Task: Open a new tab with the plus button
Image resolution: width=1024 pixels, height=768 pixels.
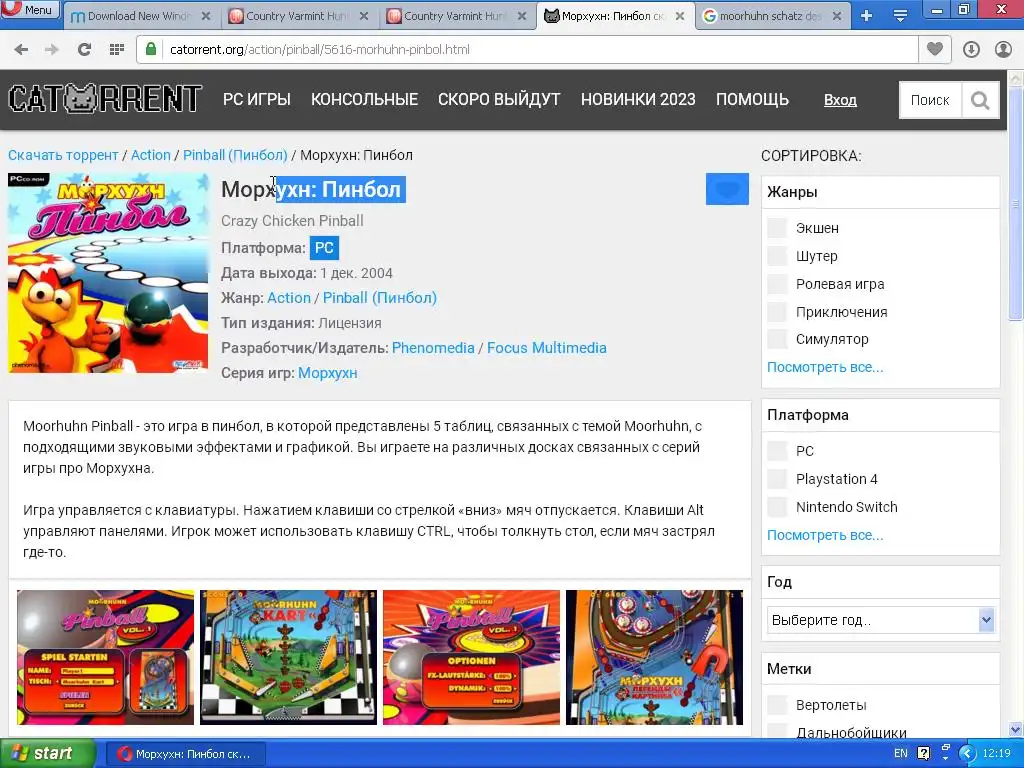Action: (867, 16)
